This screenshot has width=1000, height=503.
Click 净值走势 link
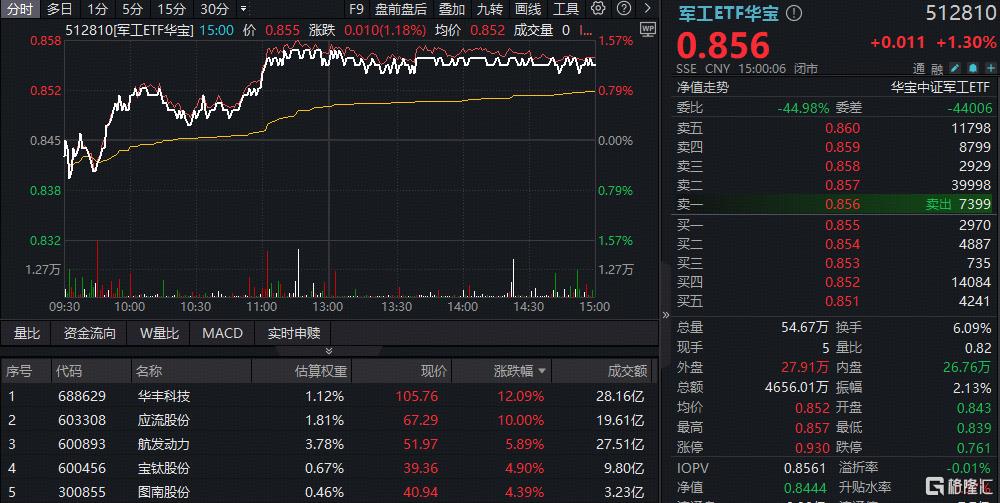tap(702, 88)
